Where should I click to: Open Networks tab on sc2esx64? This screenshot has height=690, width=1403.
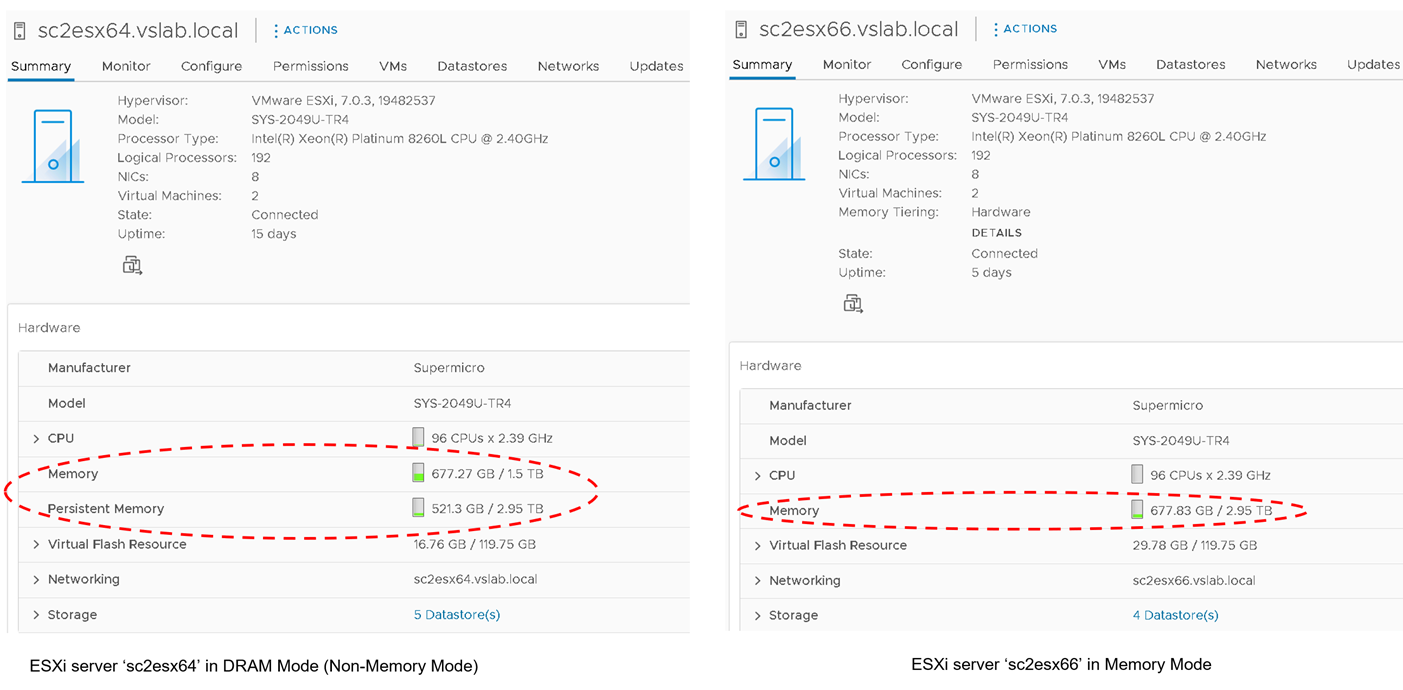pyautogui.click(x=568, y=66)
